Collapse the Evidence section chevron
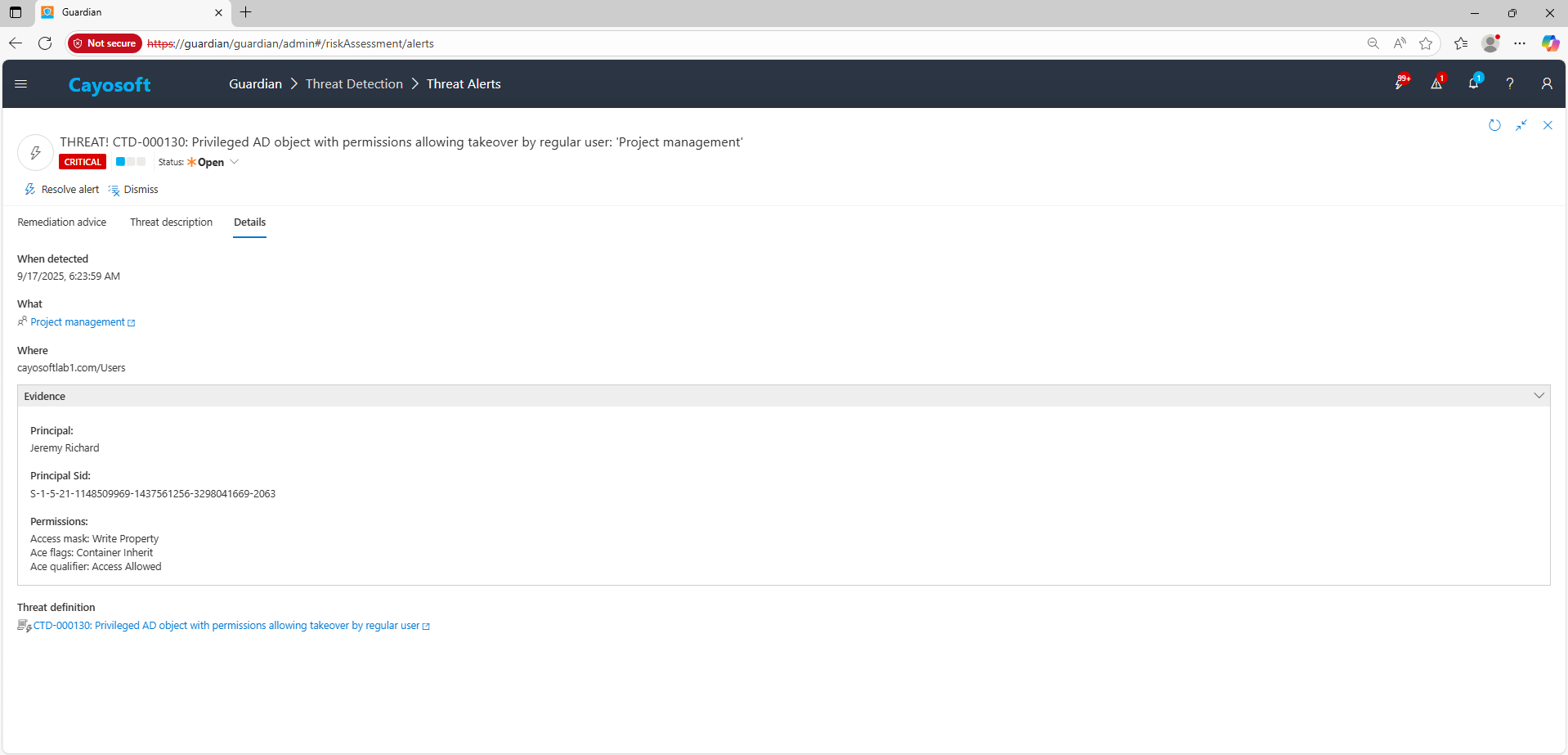 tap(1539, 396)
